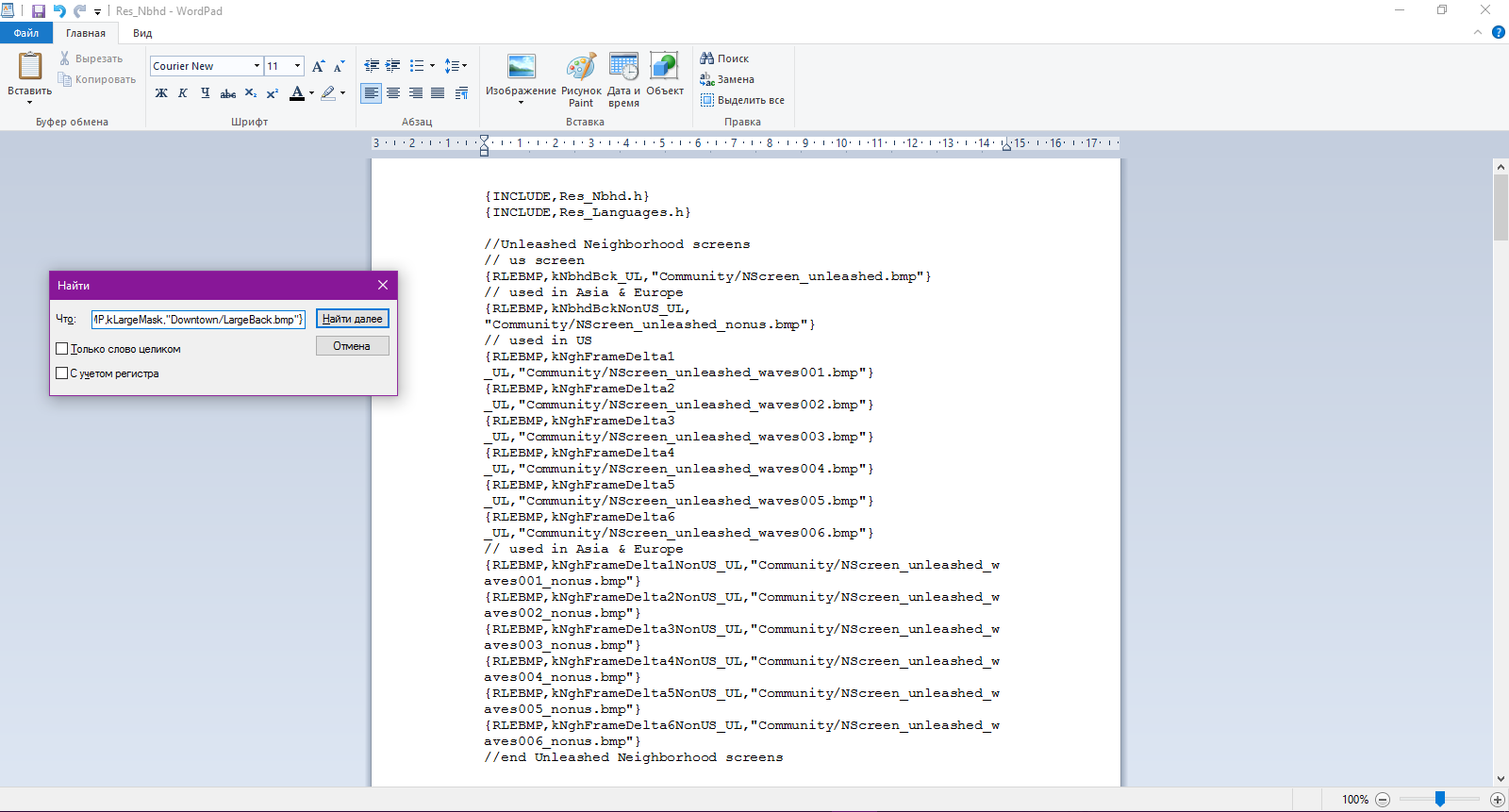Click Отмена in the find dialog
The image size is (1509, 812).
point(353,346)
